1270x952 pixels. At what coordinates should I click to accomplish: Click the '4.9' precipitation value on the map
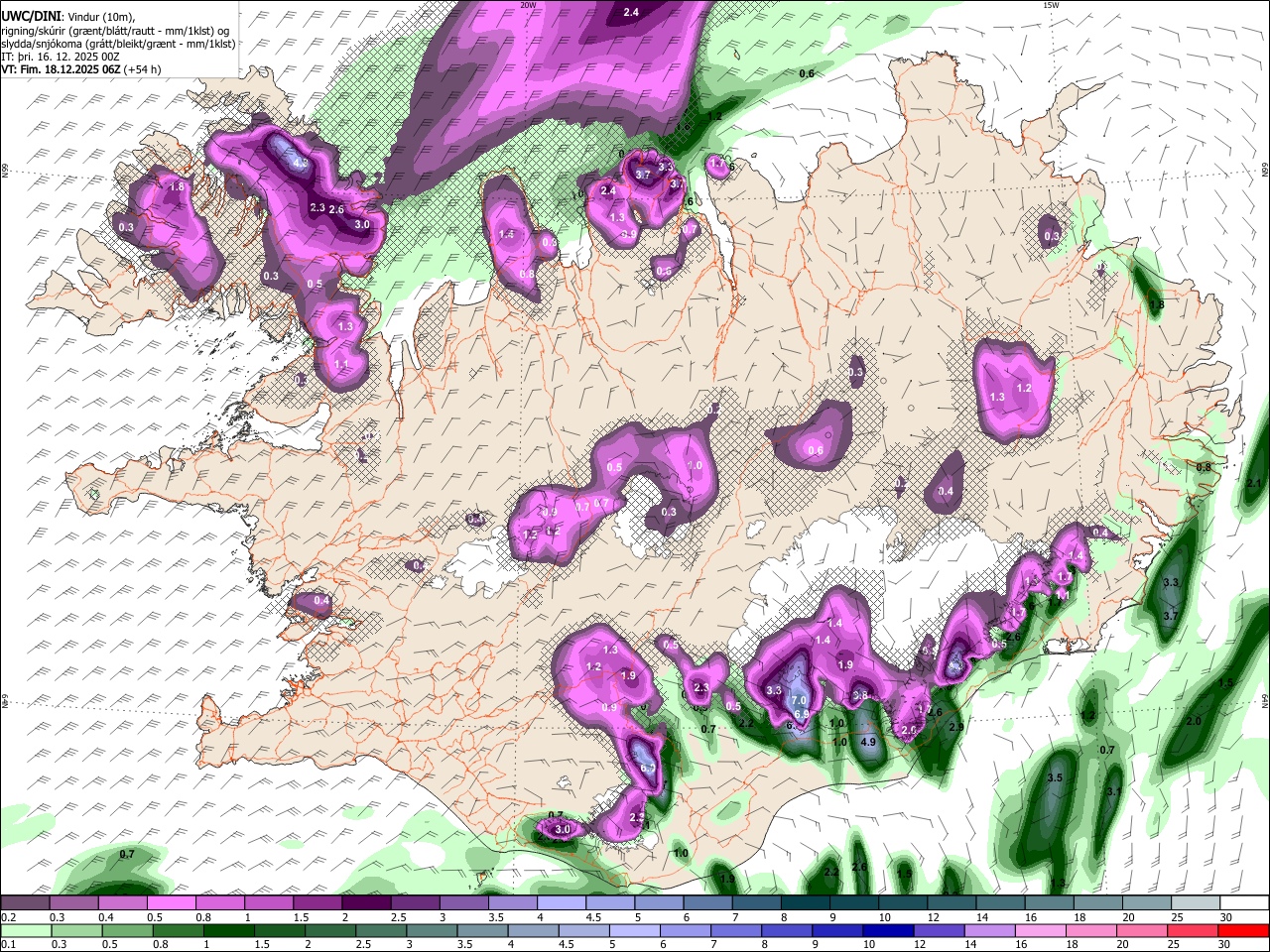tap(868, 742)
